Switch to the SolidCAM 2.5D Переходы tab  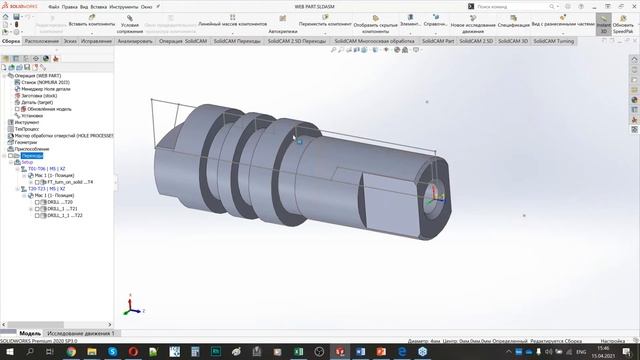(297, 41)
